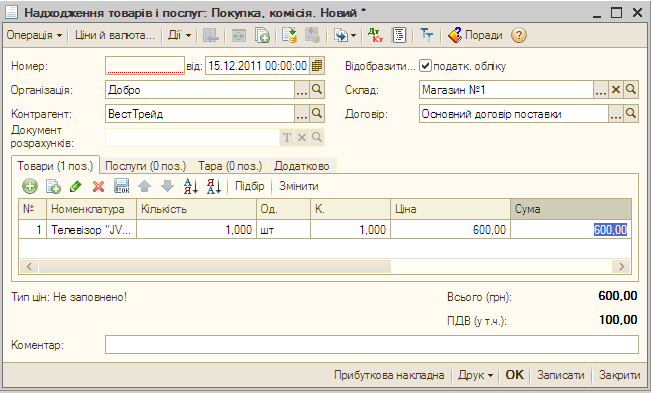The width and height of the screenshot is (651, 393).
Task: Click the Сума column header
Action: [x=571, y=209]
